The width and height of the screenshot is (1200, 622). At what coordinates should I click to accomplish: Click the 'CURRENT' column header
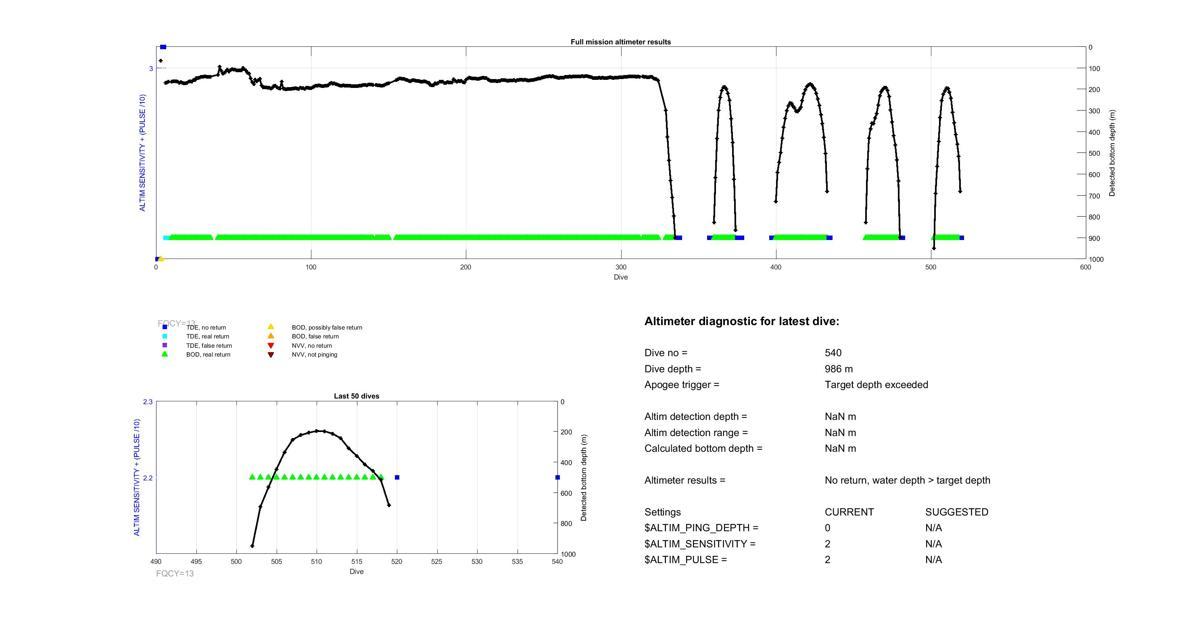click(849, 512)
